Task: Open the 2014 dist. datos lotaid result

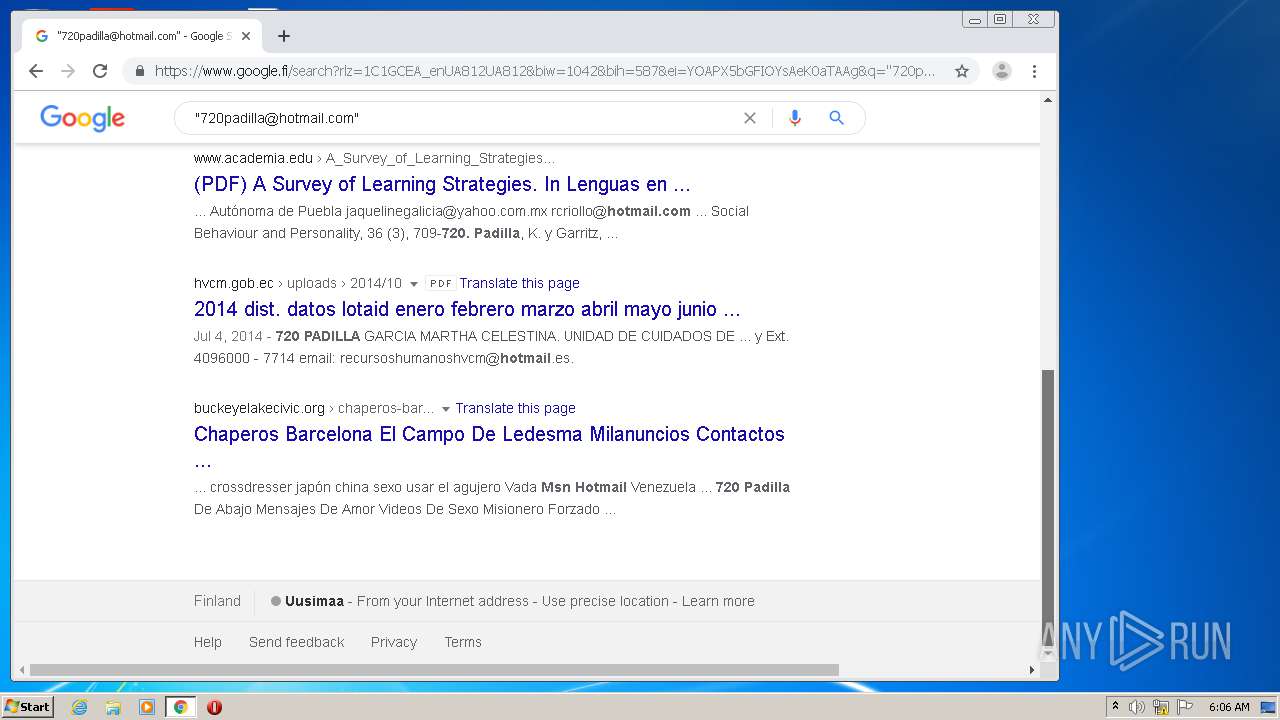Action: click(x=467, y=309)
